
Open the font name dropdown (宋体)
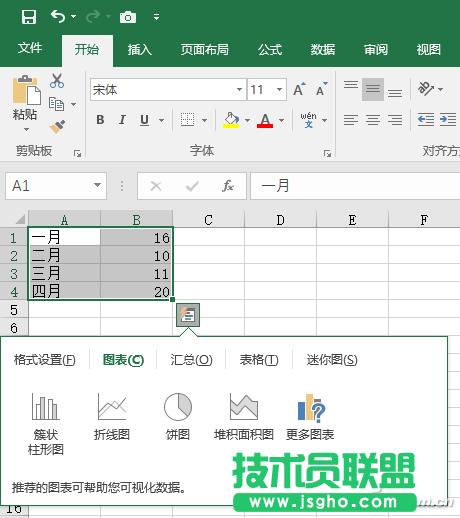click(239, 89)
